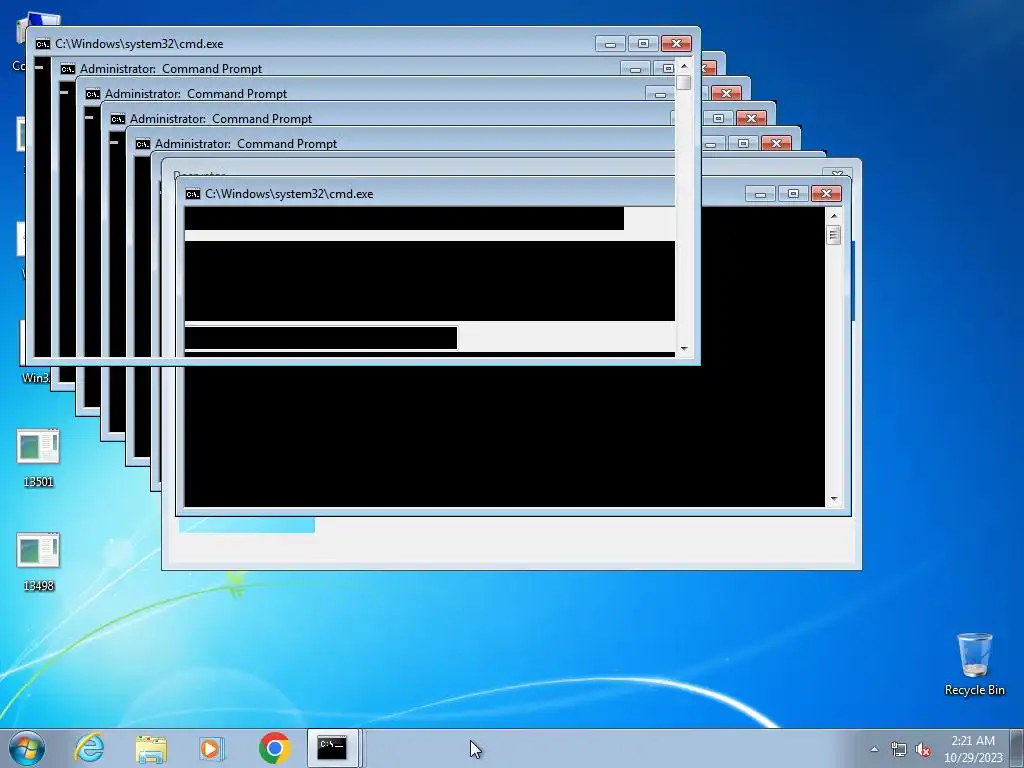
Task: Close the third Administrator: Command Prompt window
Action: click(751, 118)
